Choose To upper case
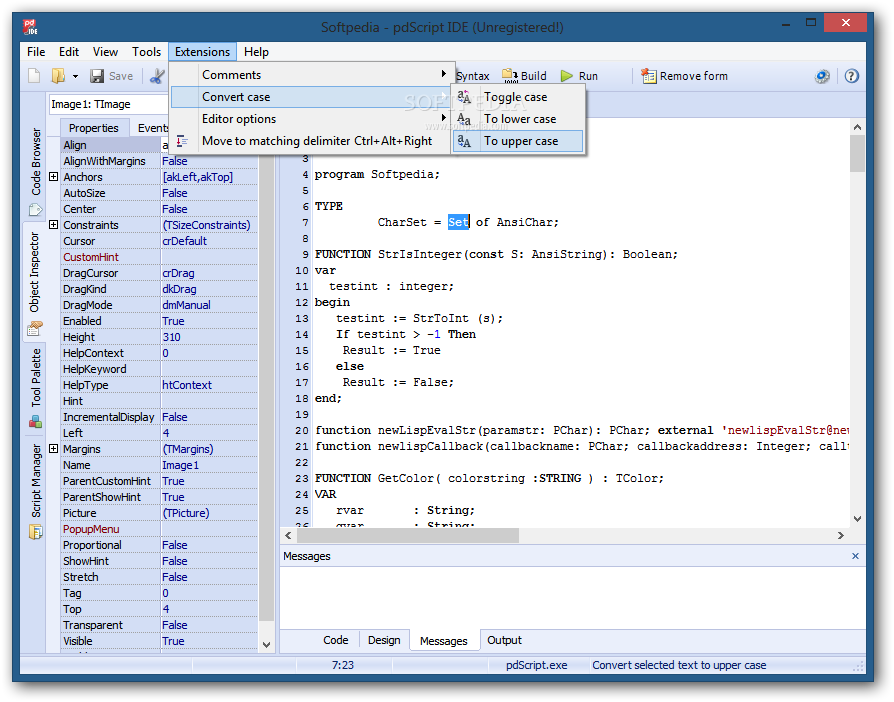This screenshot has width=894, height=702. tap(518, 141)
